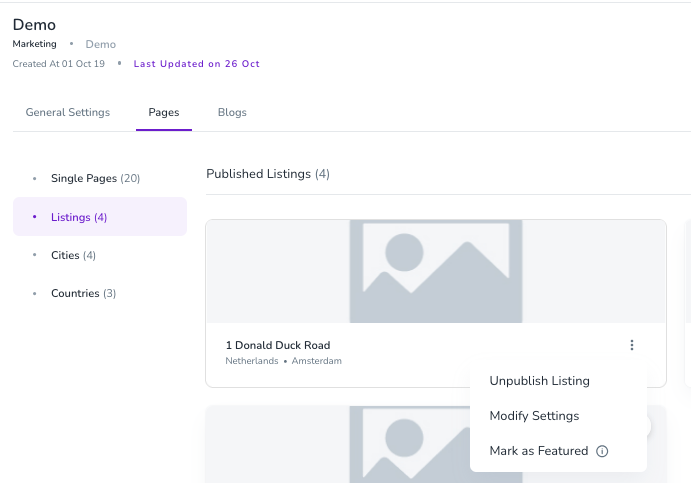The height and width of the screenshot is (483, 691).
Task: Select Mark as Featured option
Action: point(538,451)
